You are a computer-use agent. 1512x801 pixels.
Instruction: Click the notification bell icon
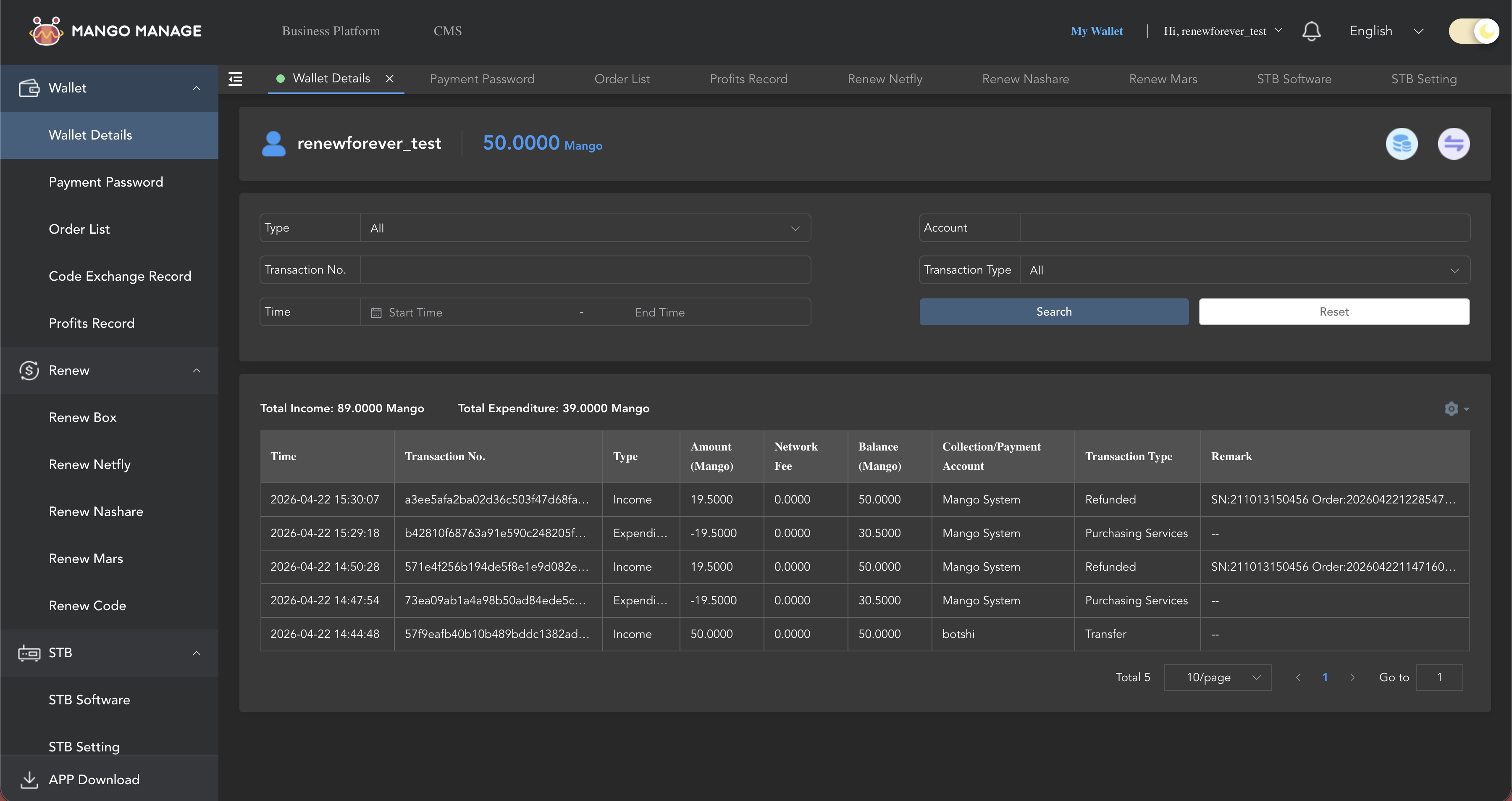pos(1312,31)
